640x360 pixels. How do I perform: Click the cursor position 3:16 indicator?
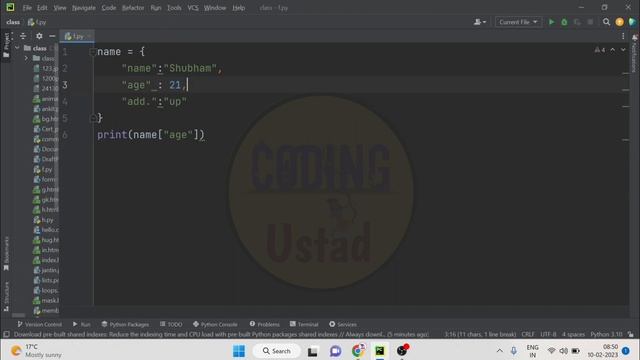click(x=480, y=334)
